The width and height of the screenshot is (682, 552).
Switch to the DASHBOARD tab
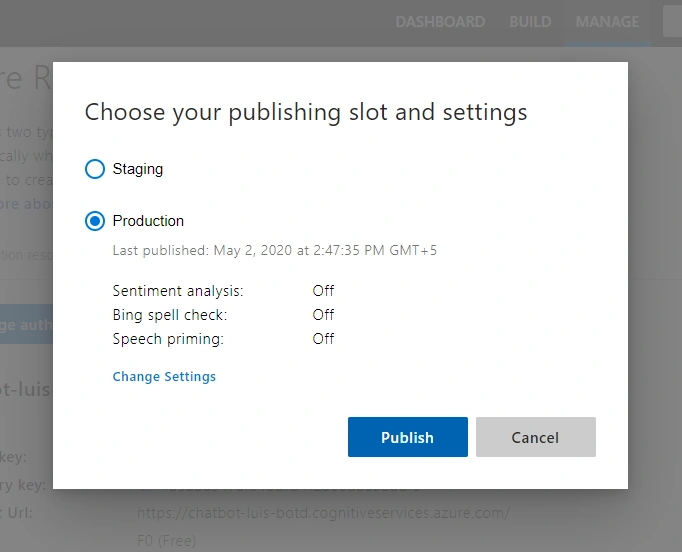pos(440,22)
